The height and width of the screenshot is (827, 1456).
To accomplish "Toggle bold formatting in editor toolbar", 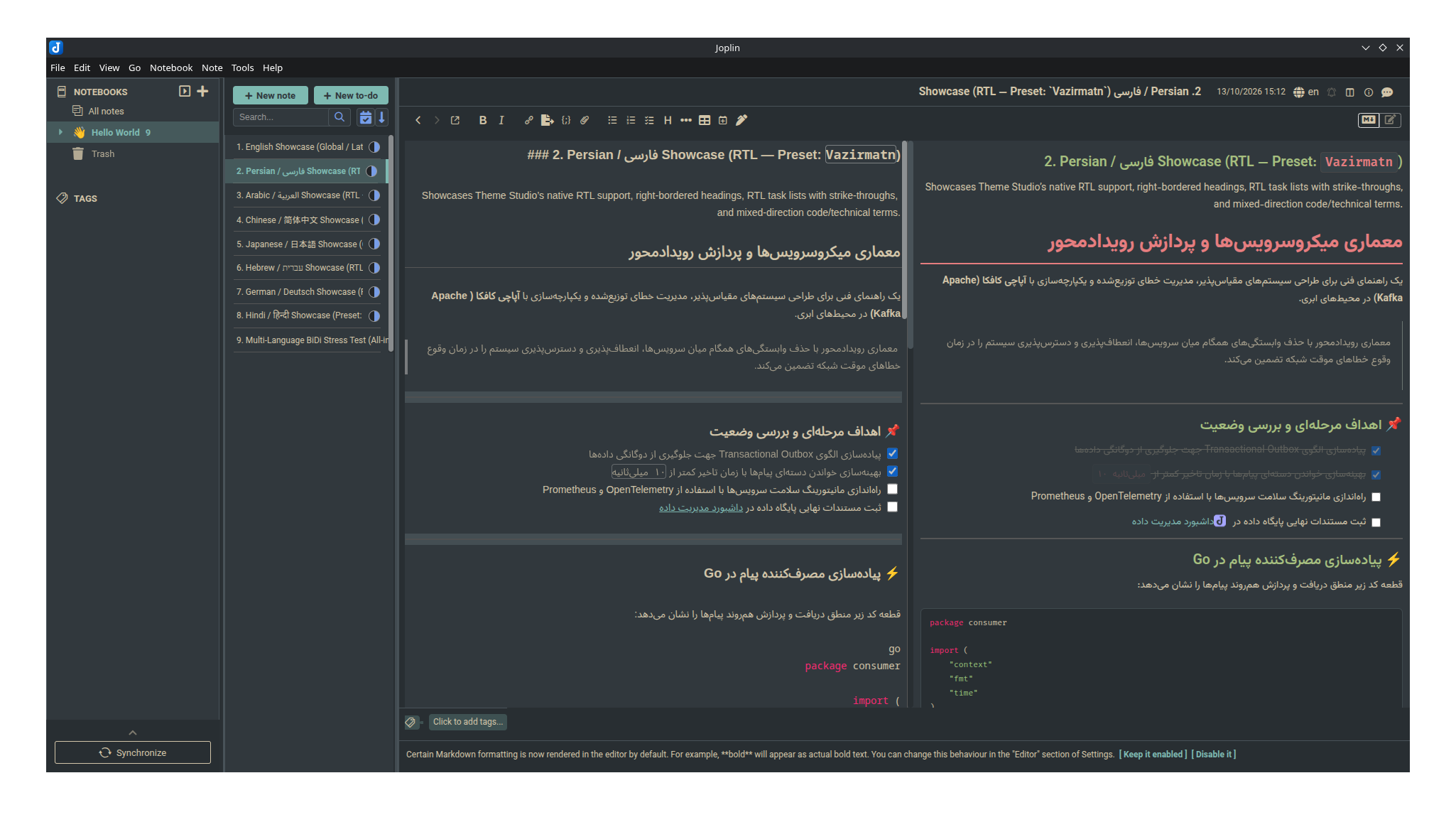I will click(x=483, y=120).
